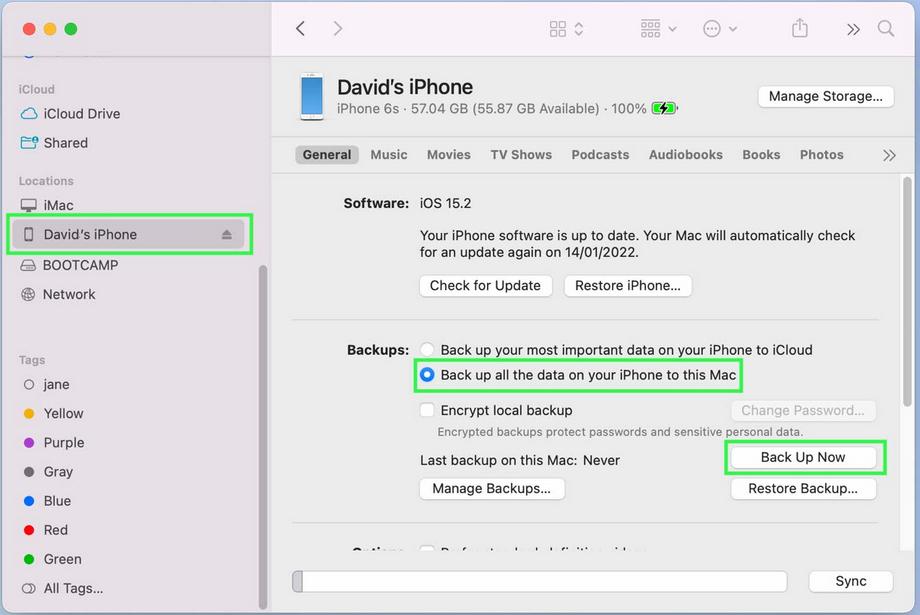920x615 pixels.
Task: Click the BOOTCAMP drive icon
Action: 28,266
